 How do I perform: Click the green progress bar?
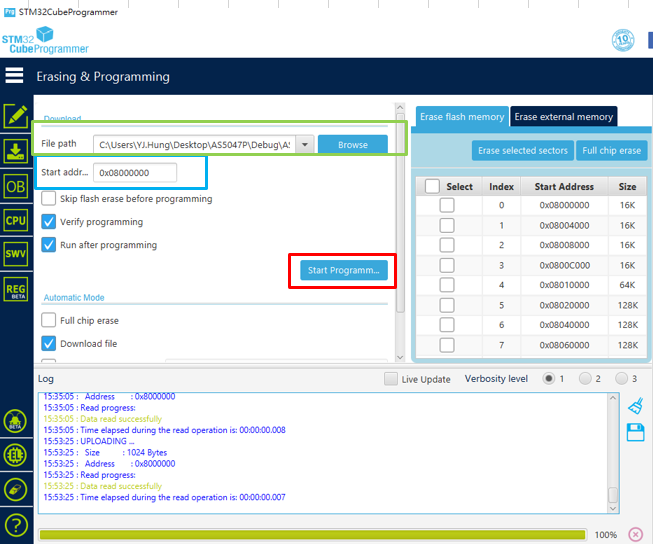(312, 534)
